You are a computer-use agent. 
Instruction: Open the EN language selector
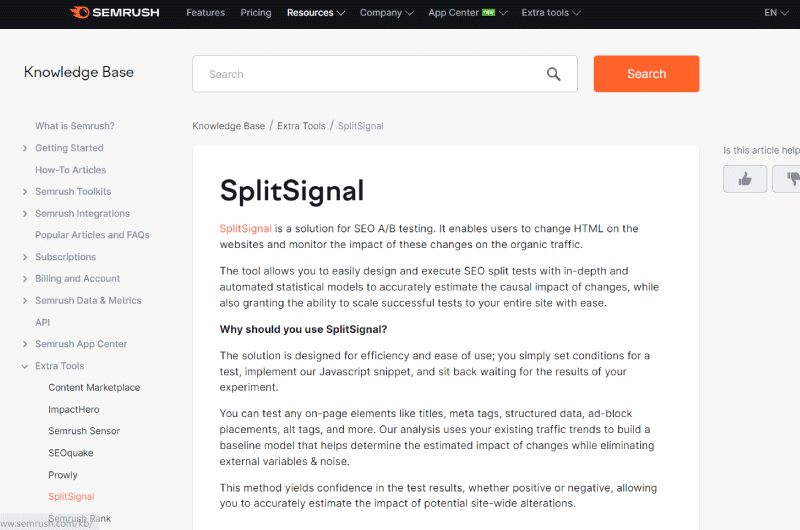point(776,12)
